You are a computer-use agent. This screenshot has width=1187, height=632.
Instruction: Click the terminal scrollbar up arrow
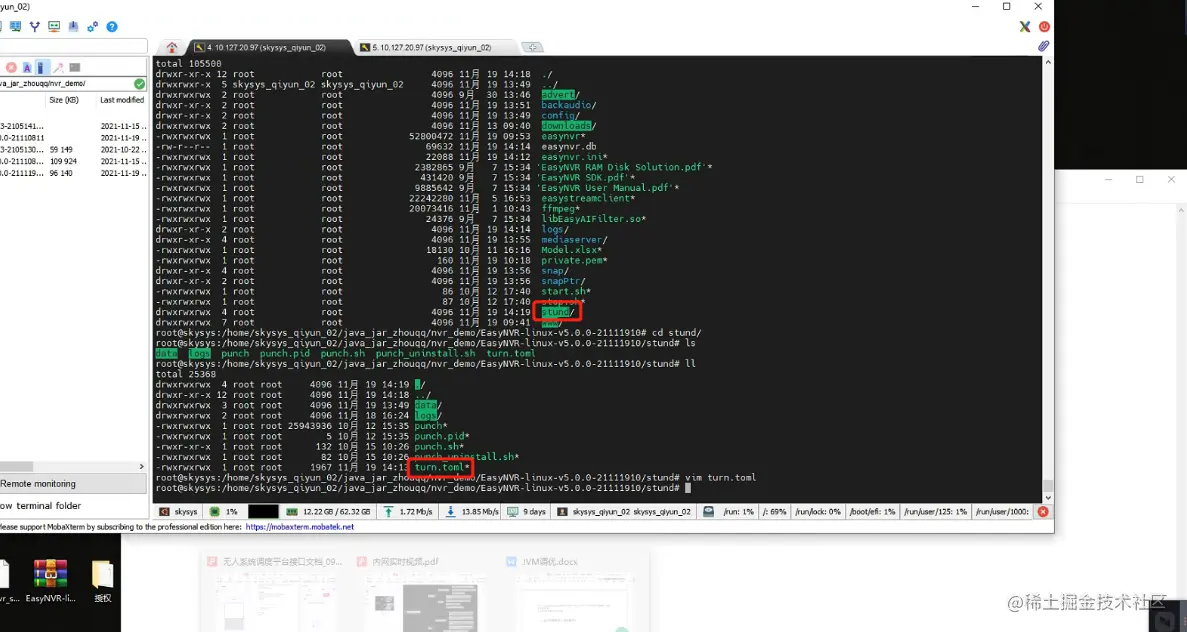(1048, 62)
